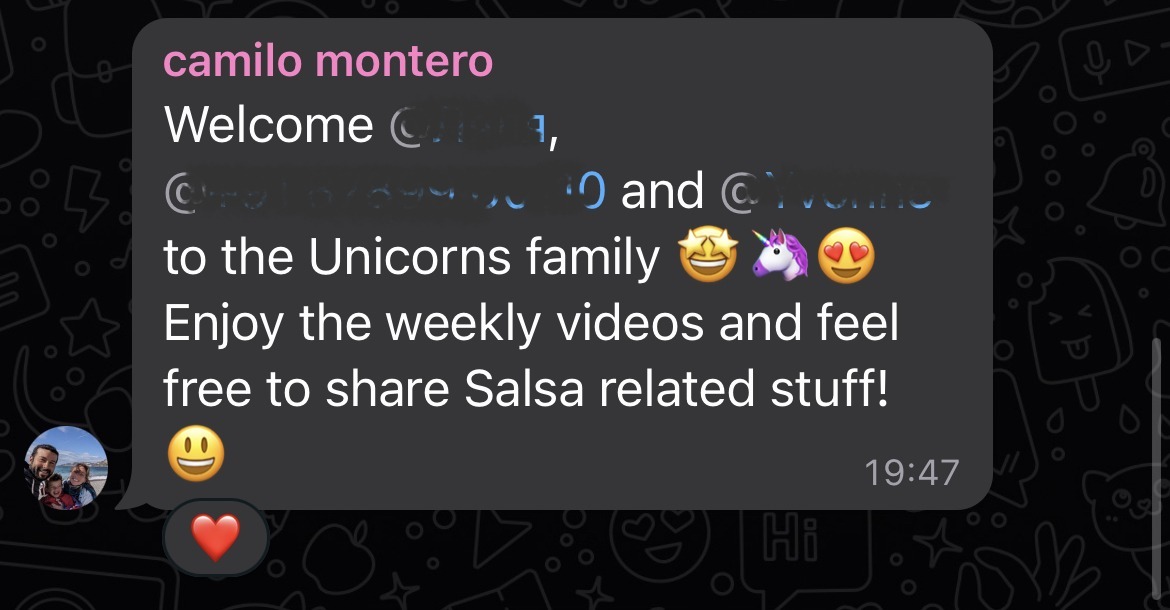The height and width of the screenshot is (610, 1170).
Task: Open camilo montero's profile picture
Action: point(66,468)
